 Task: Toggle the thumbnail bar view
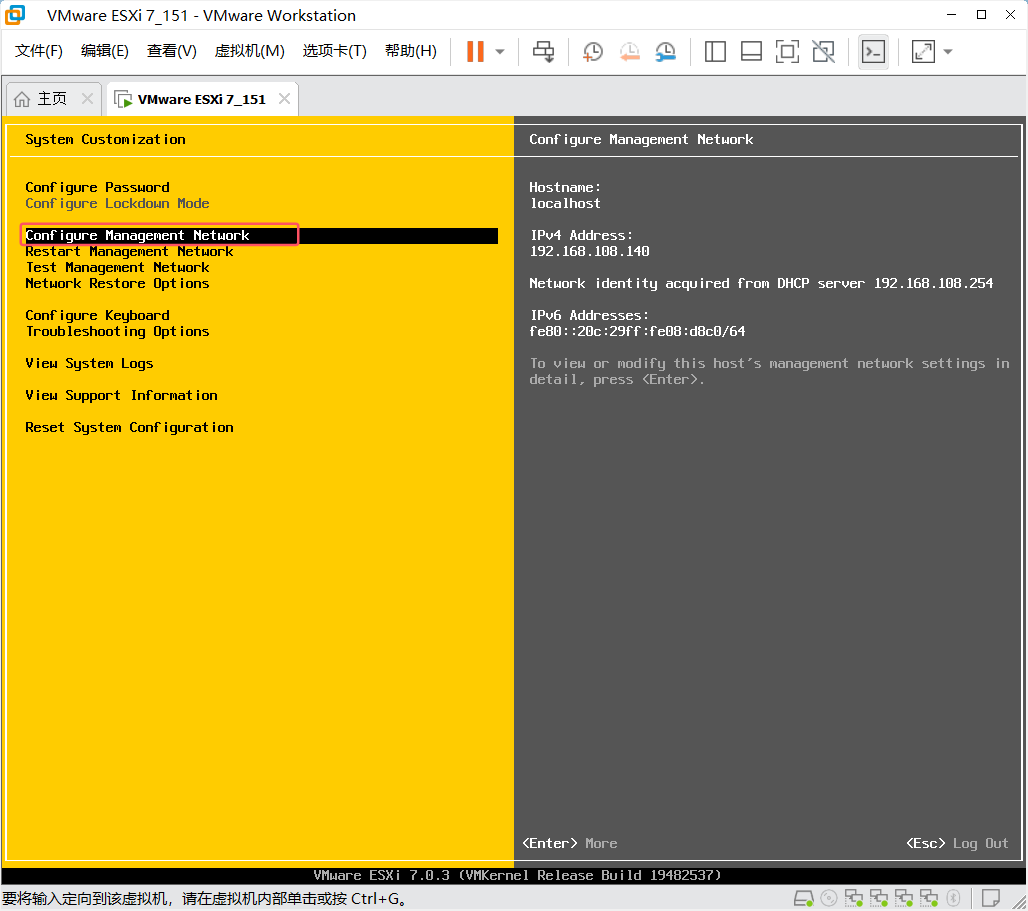click(751, 51)
